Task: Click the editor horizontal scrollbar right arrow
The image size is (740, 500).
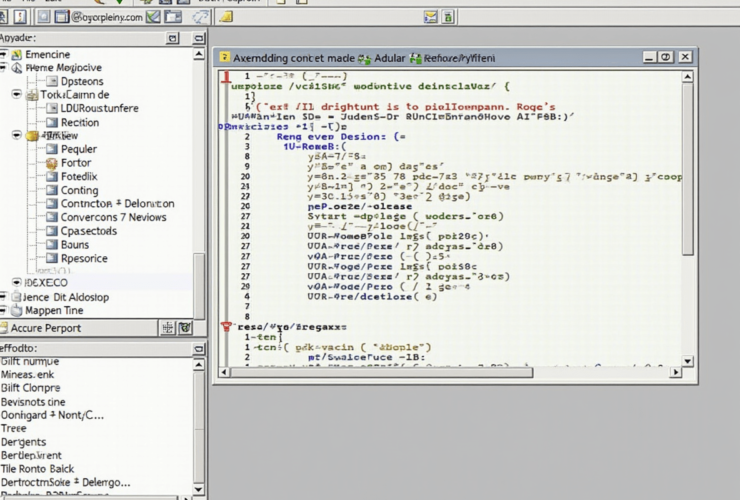Action: coord(676,372)
